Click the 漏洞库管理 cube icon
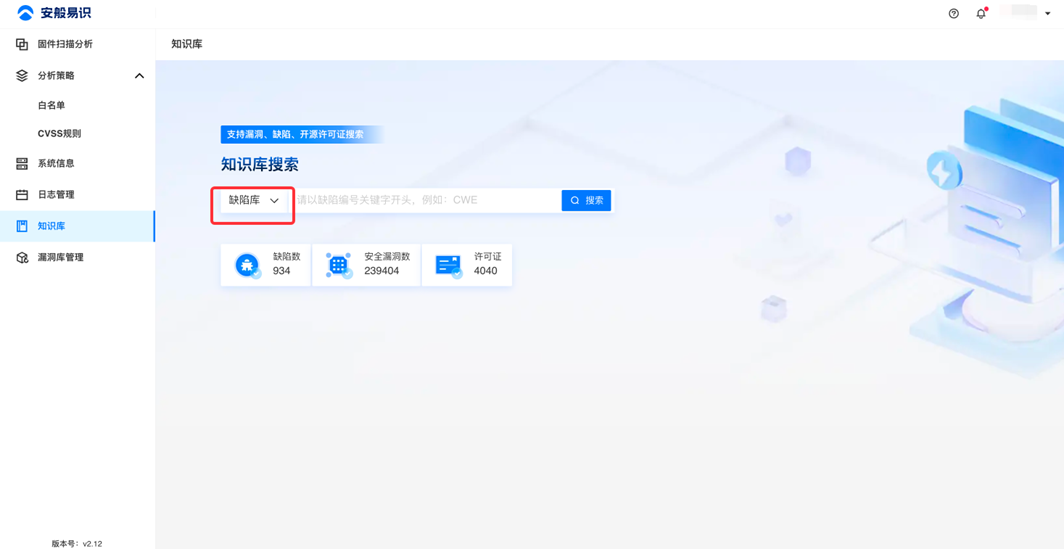The width and height of the screenshot is (1064, 549). click(x=22, y=258)
